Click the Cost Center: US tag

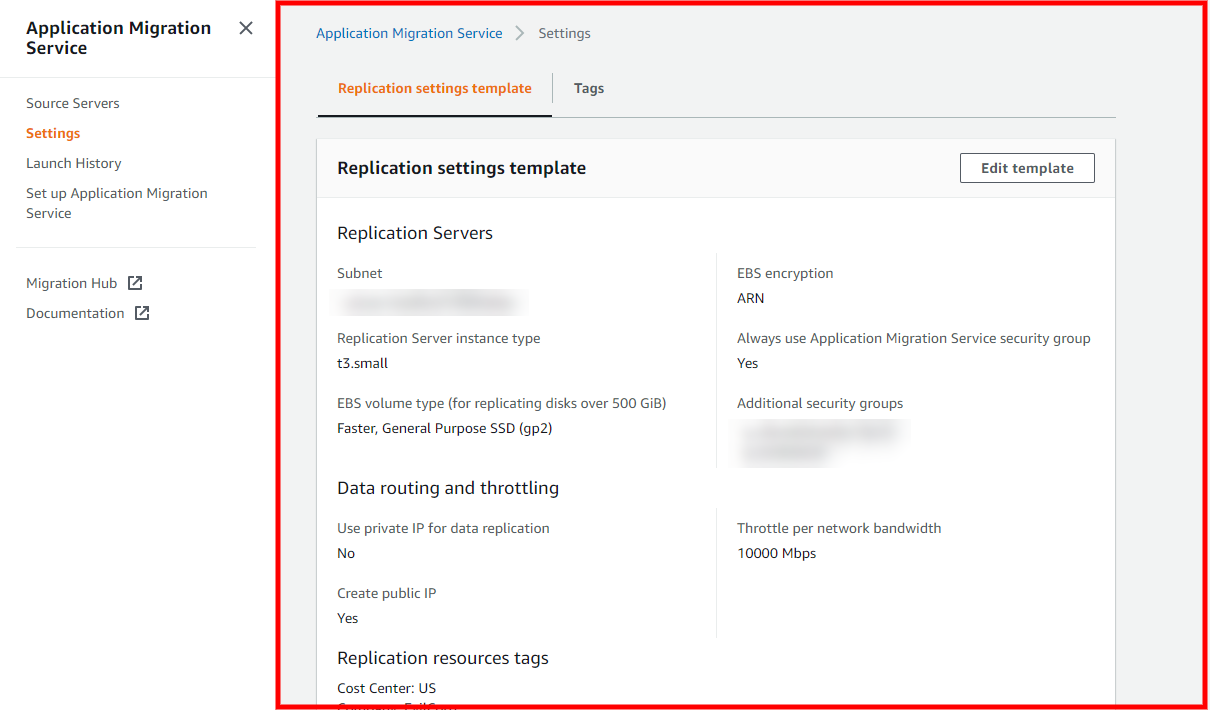[x=387, y=688]
